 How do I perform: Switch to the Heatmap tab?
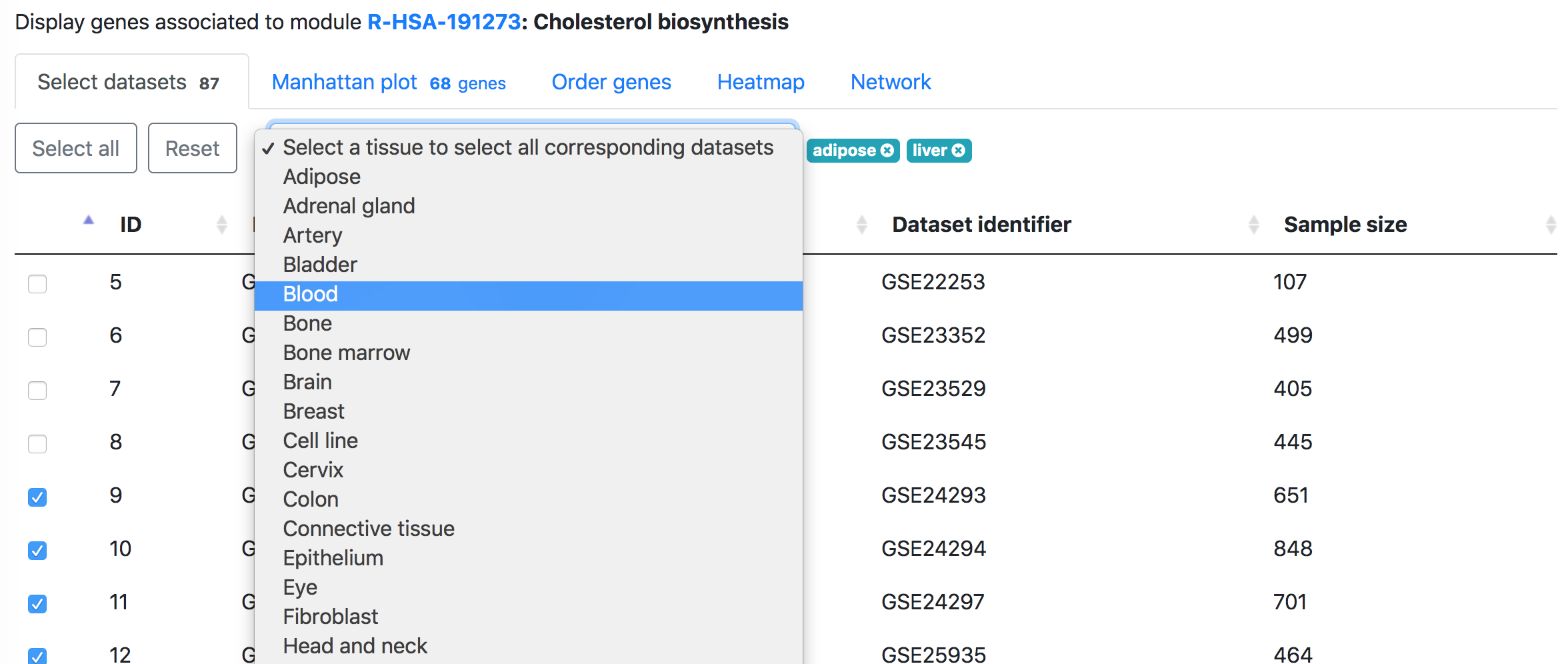[761, 82]
